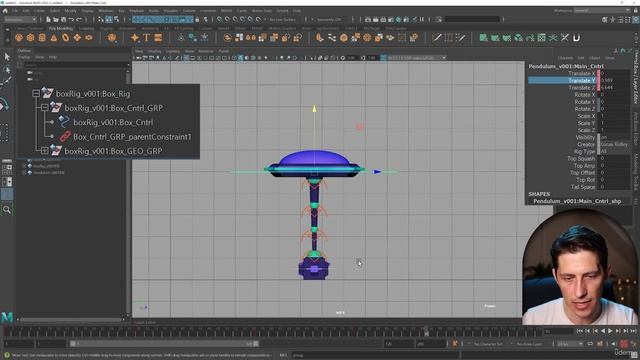Image resolution: width=640 pixels, height=360 pixels.
Task: Open the File menu
Action: point(15,11)
